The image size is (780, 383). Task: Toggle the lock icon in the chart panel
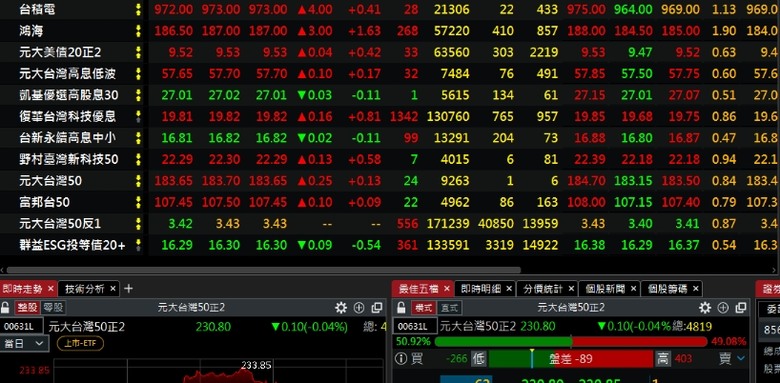pyautogui.click(x=5, y=308)
